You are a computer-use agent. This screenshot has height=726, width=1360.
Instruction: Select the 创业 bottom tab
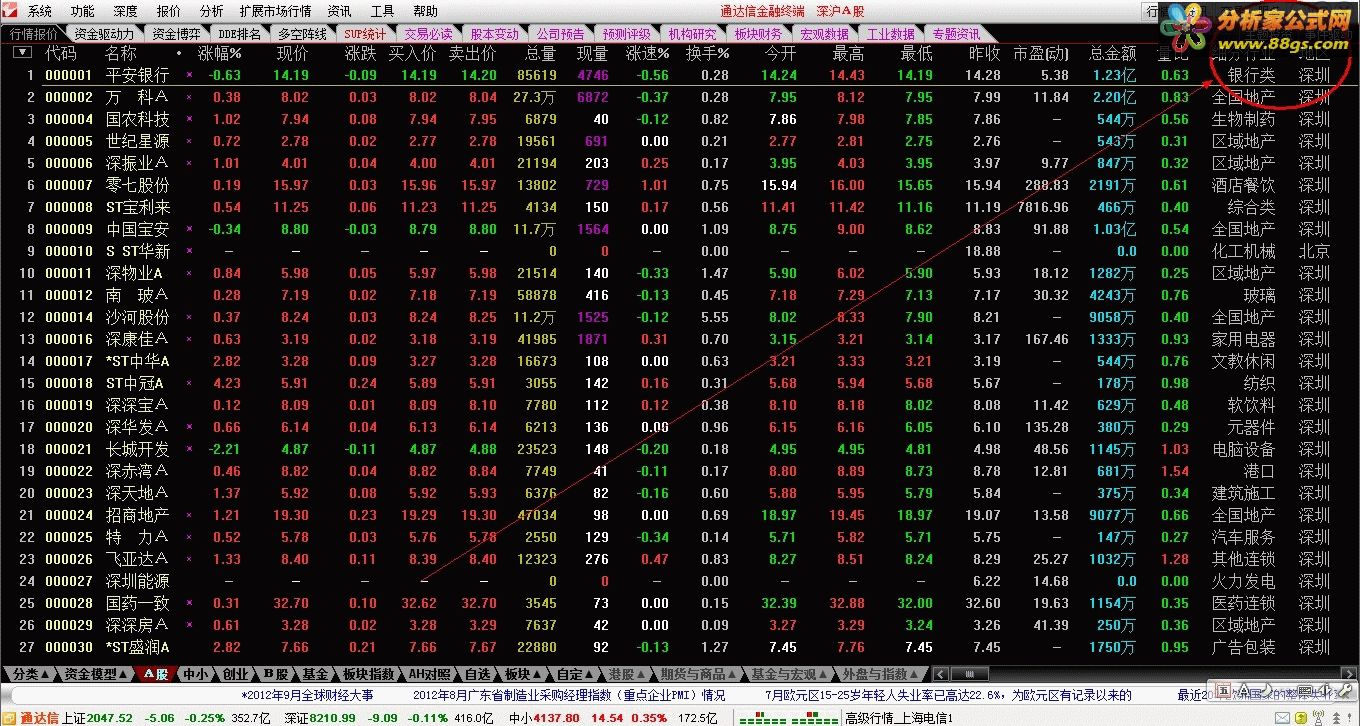(235, 674)
